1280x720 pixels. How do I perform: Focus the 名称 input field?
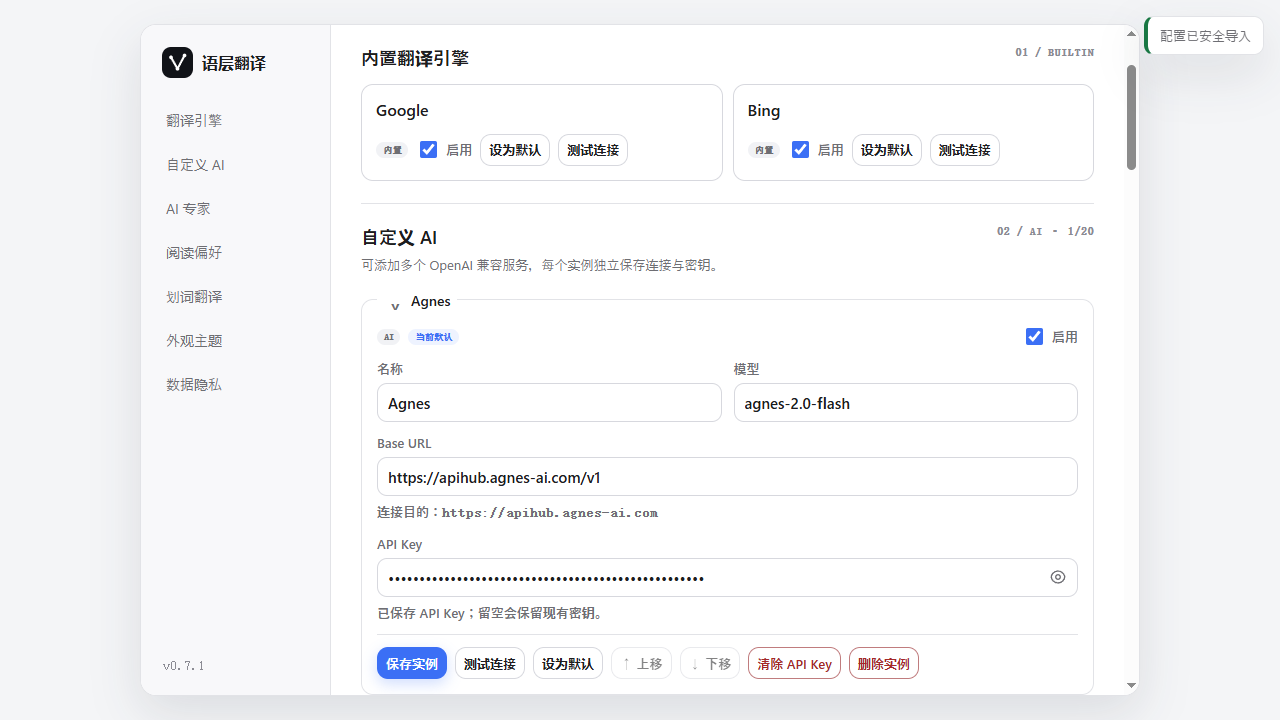(549, 403)
